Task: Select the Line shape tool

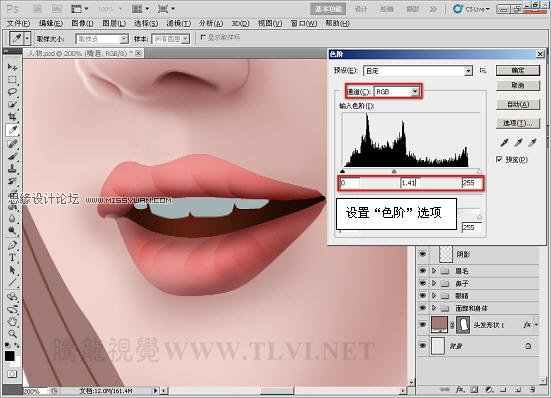Action: click(12, 282)
